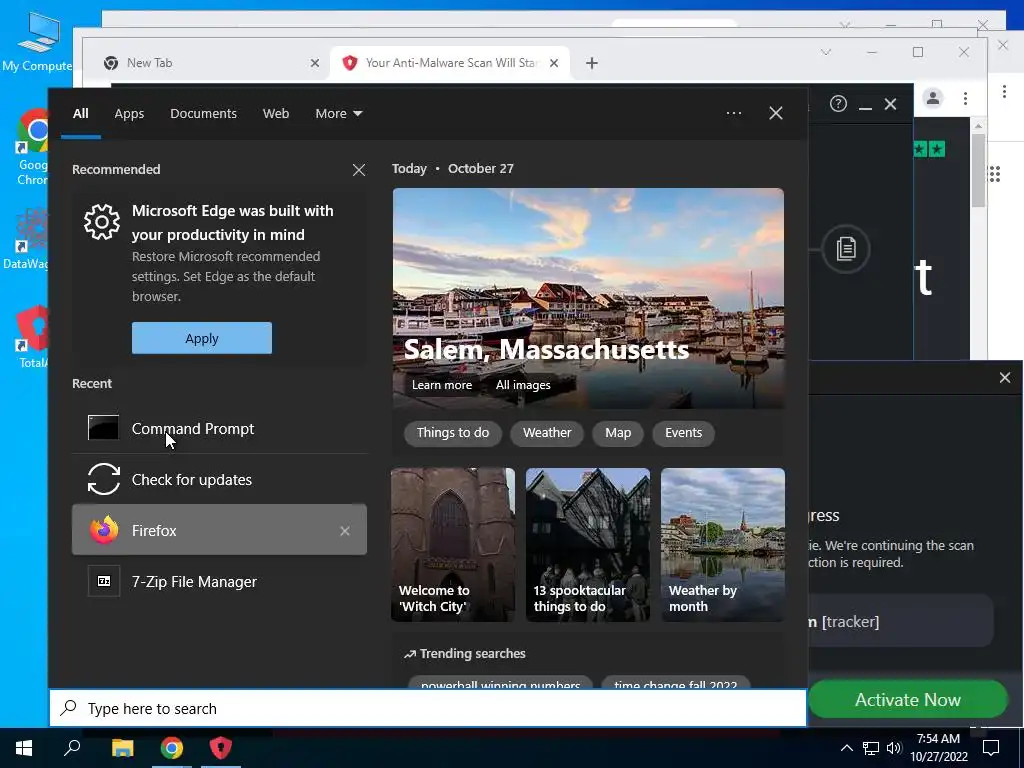This screenshot has height=768, width=1024.
Task: Click the 'powerball winning numbers' trending search
Action: (x=500, y=683)
